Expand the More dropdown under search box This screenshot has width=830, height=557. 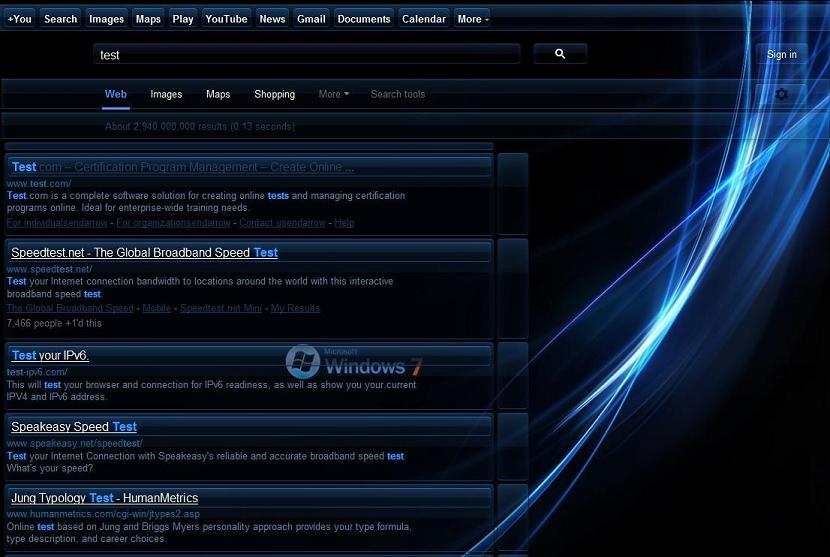click(x=333, y=94)
